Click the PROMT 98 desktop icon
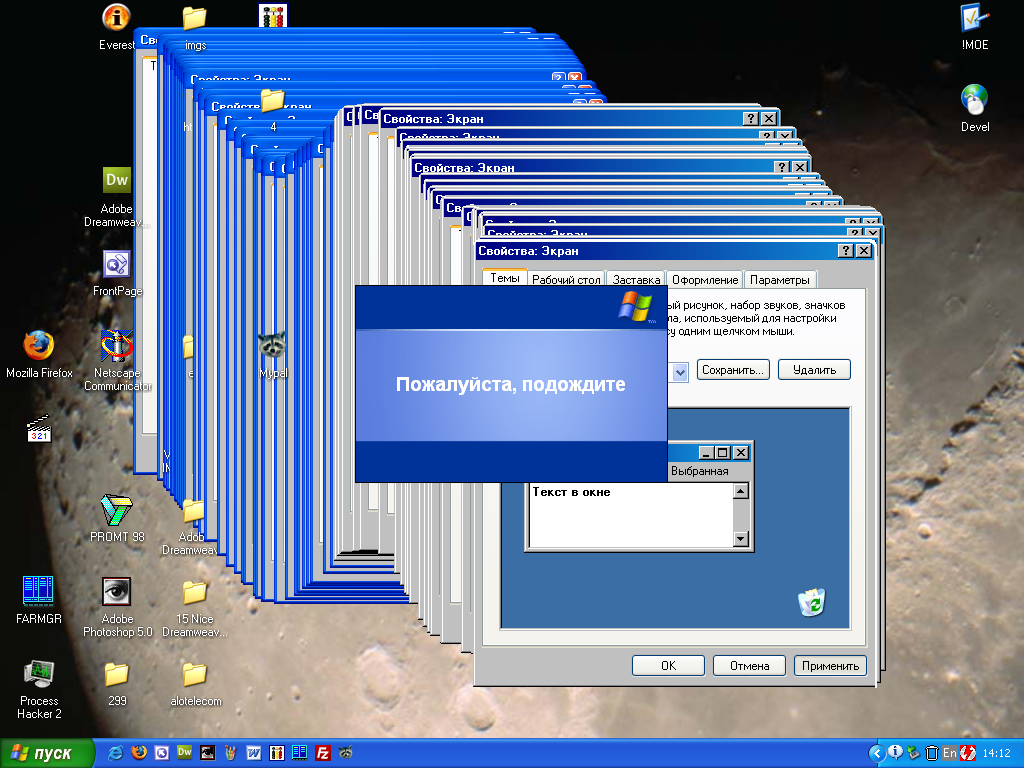 [x=117, y=517]
